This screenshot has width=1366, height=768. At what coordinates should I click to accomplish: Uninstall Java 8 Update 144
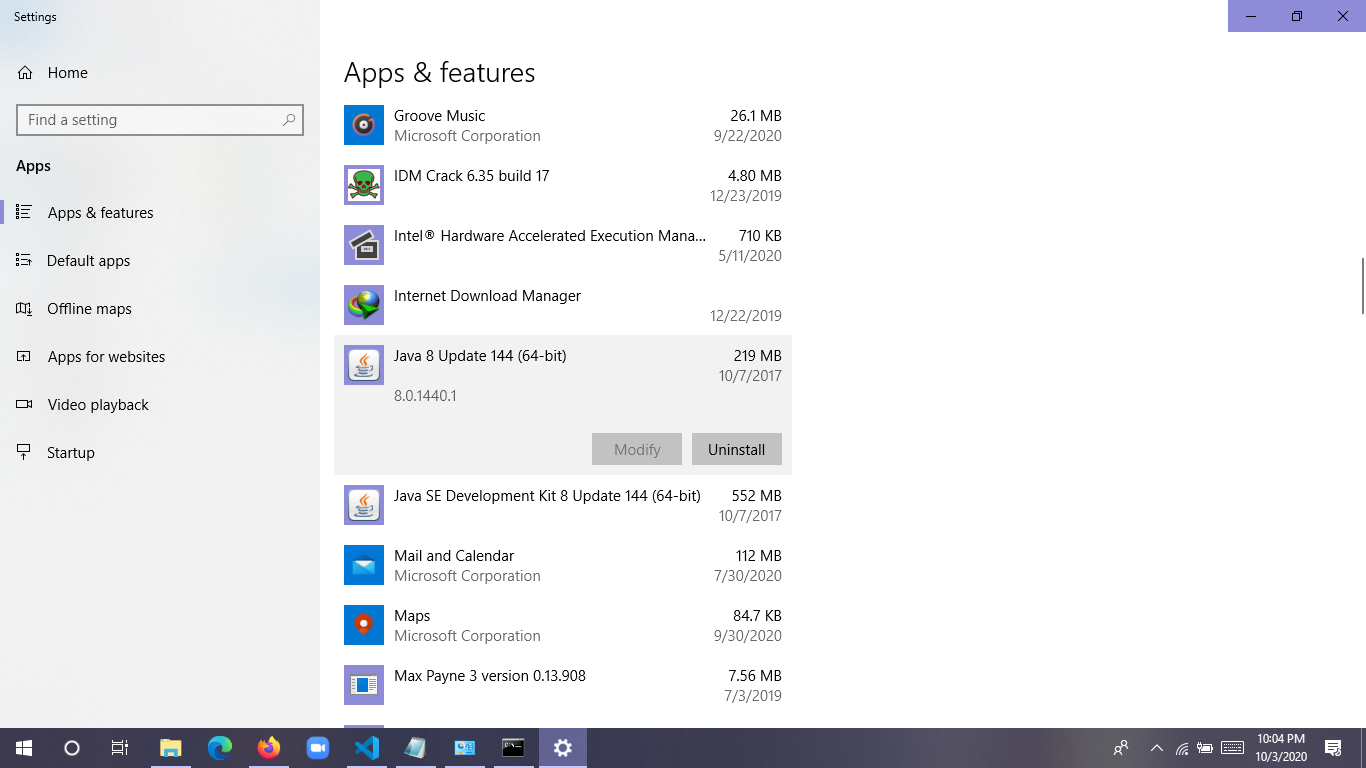[737, 449]
